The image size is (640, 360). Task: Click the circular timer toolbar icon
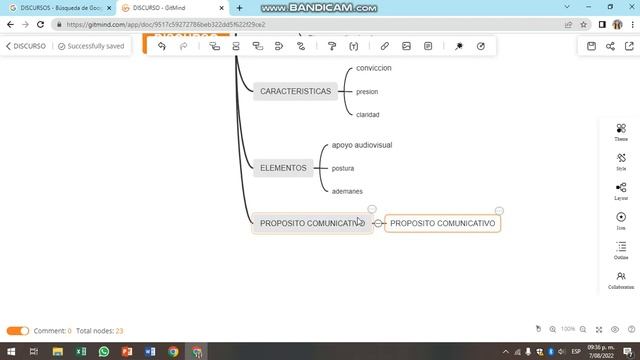coord(481,46)
